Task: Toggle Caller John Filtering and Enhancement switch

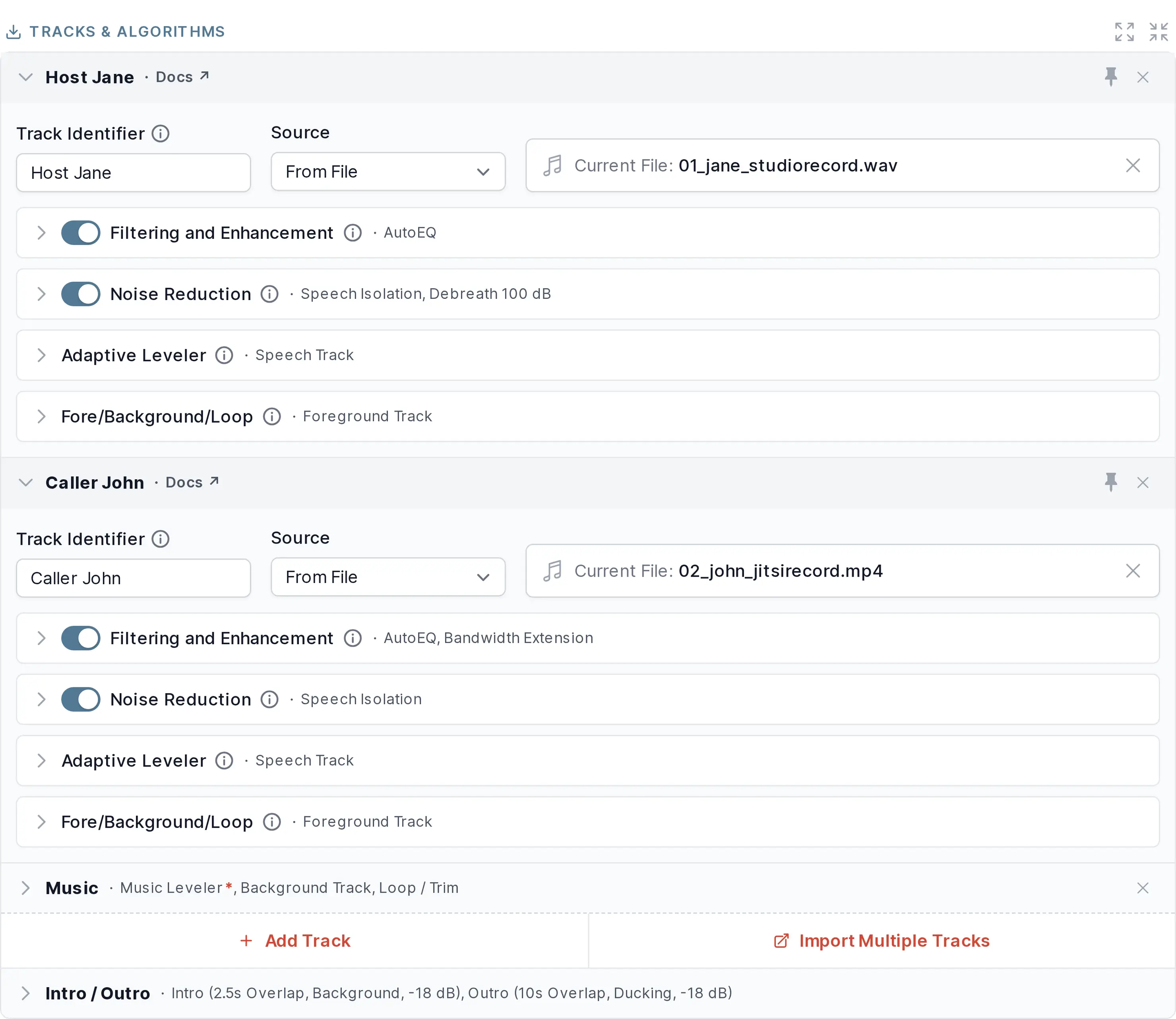Action: (x=81, y=638)
